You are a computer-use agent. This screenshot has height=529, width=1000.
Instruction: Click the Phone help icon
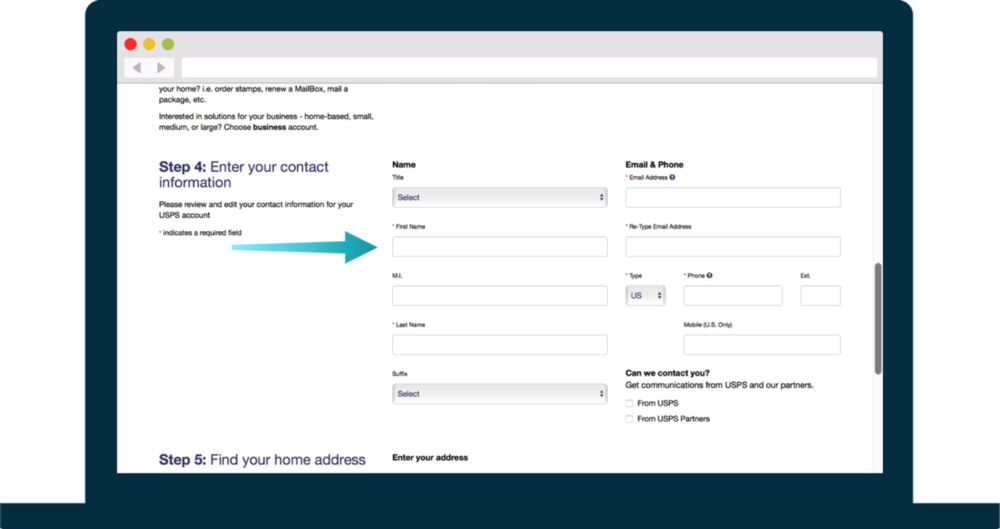tap(709, 276)
